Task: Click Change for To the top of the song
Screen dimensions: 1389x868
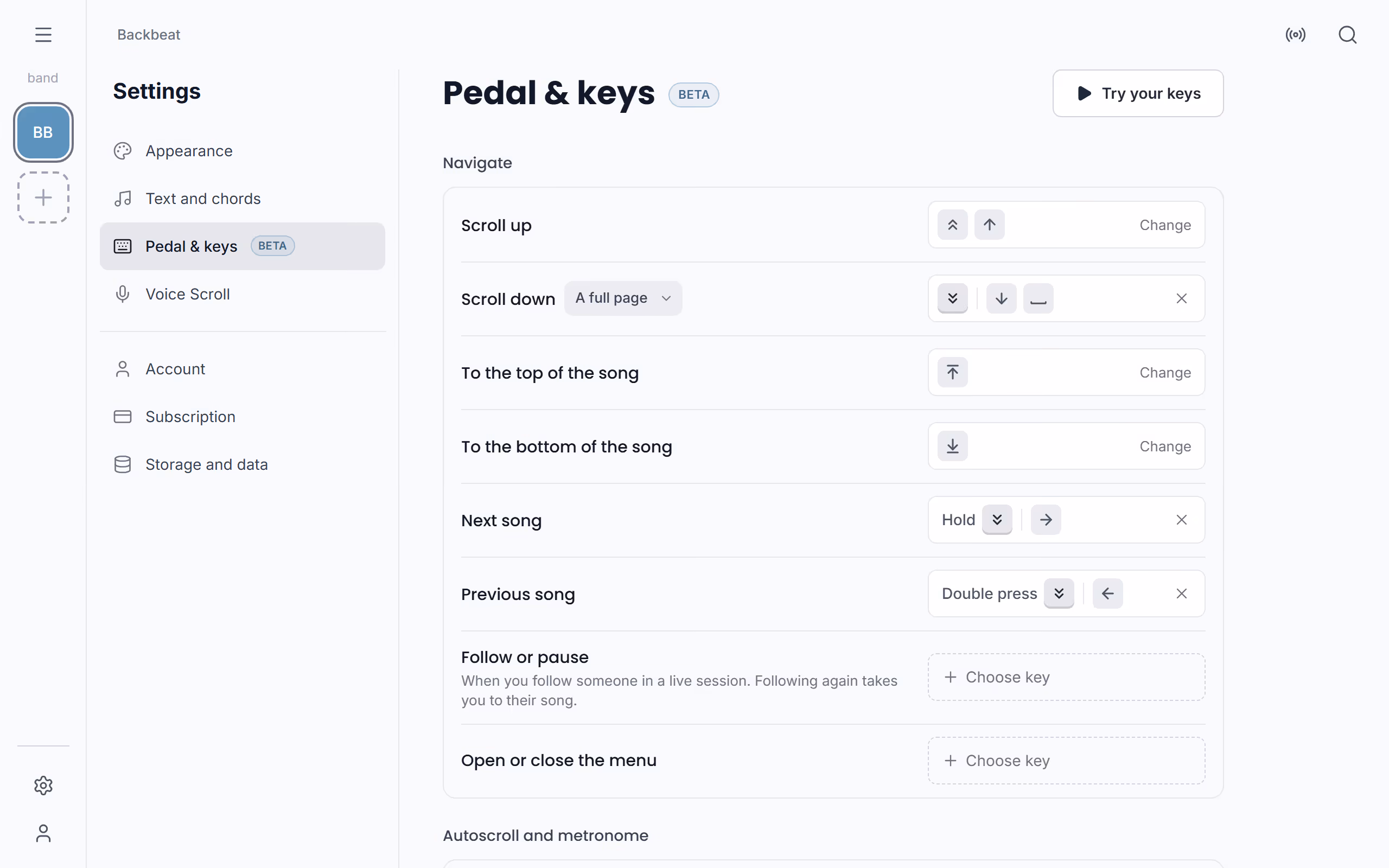Action: click(x=1164, y=373)
